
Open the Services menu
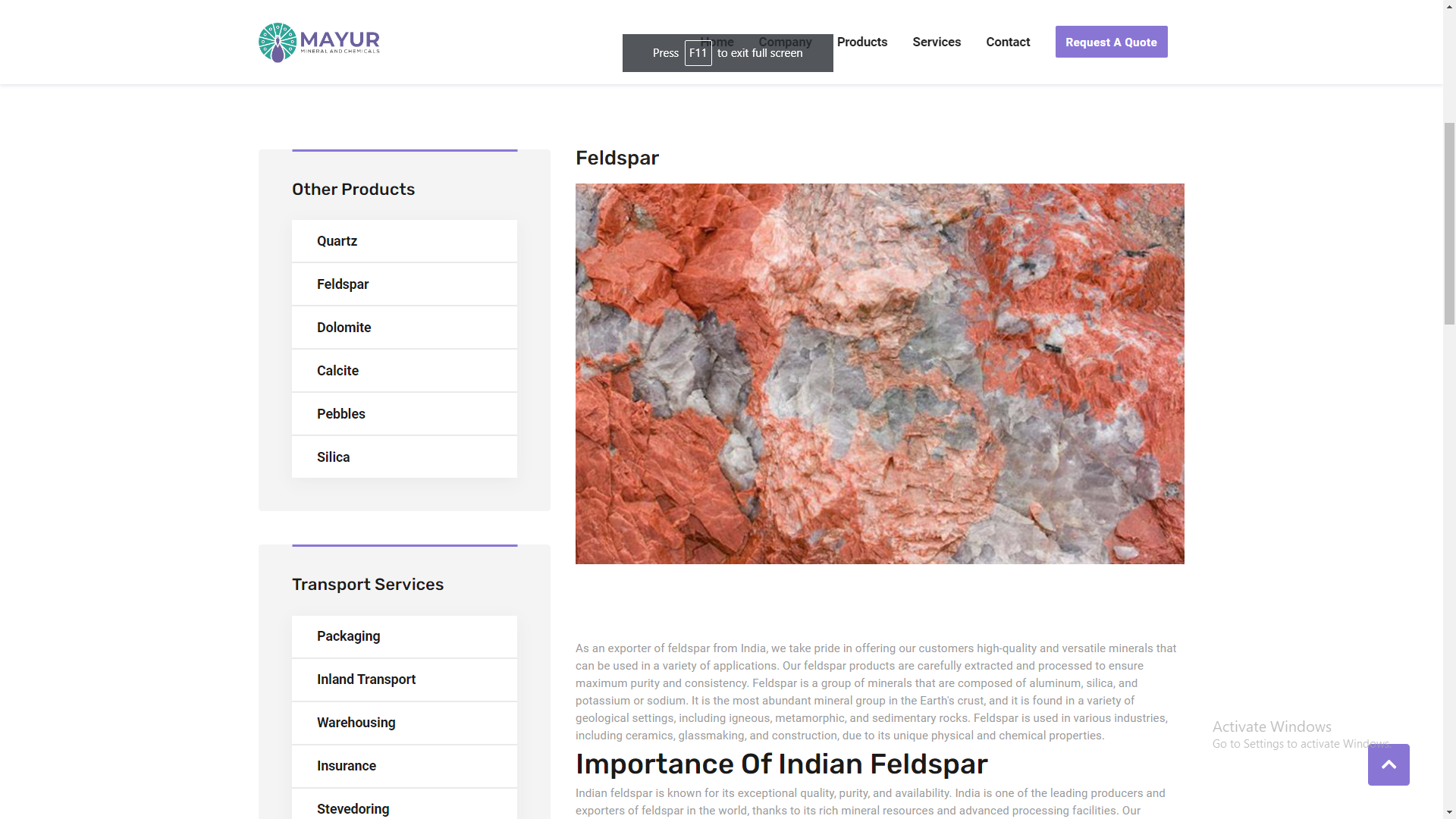937,42
